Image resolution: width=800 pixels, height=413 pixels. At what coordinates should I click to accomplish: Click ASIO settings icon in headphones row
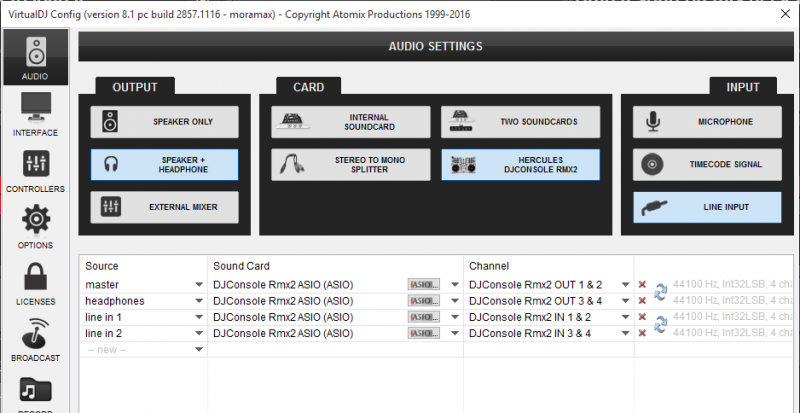[423, 301]
